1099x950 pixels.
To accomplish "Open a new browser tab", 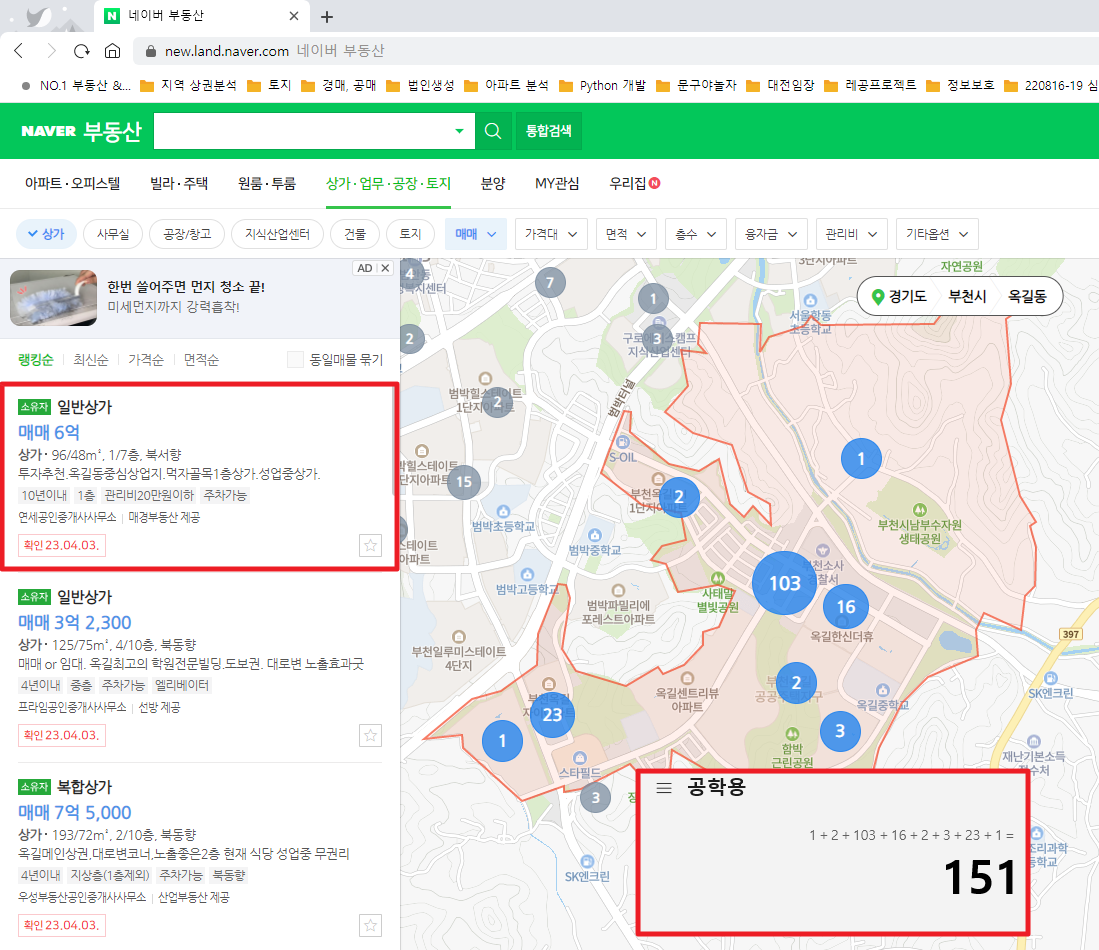I will coord(327,17).
